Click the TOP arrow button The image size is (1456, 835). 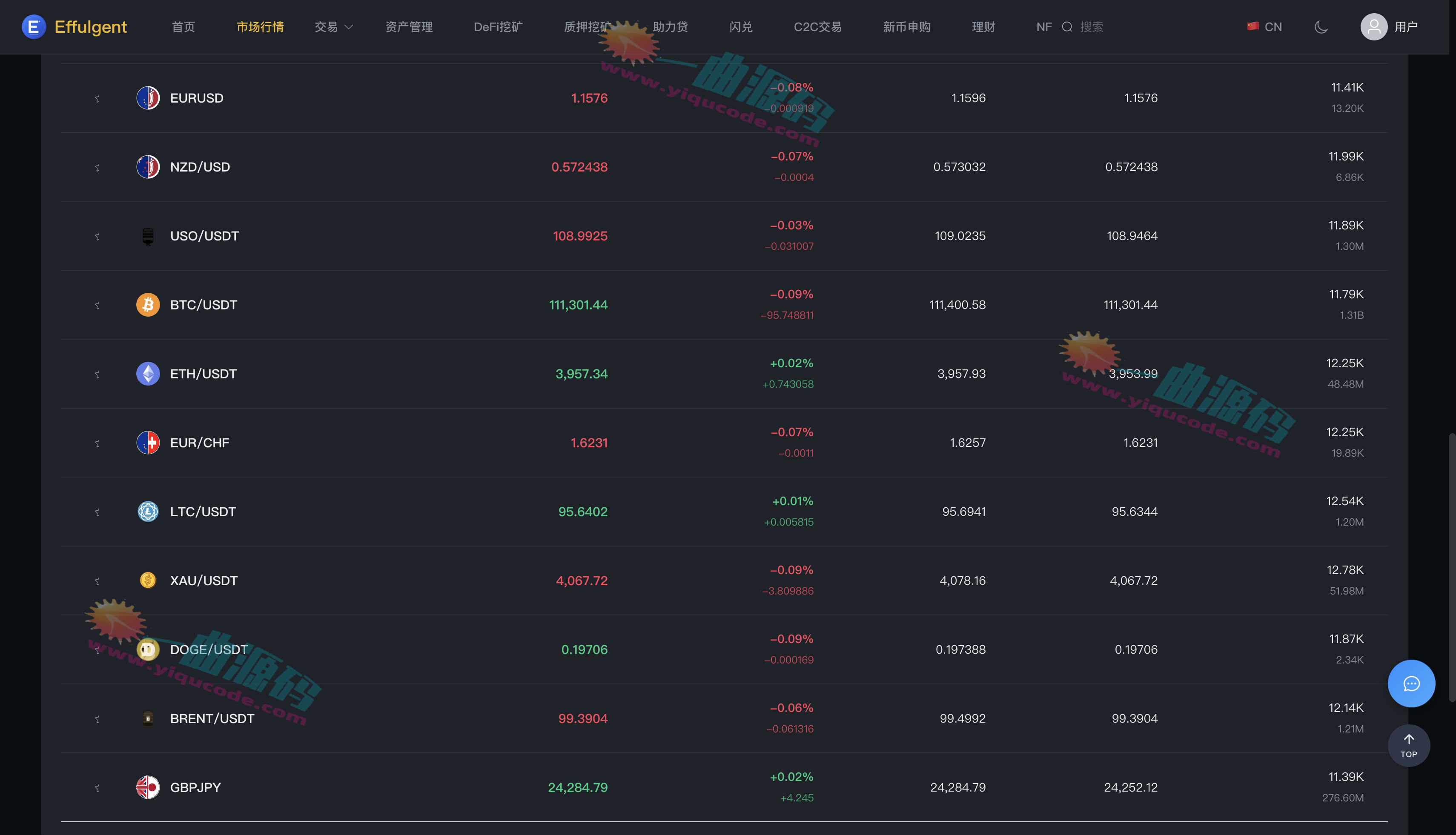(x=1408, y=746)
